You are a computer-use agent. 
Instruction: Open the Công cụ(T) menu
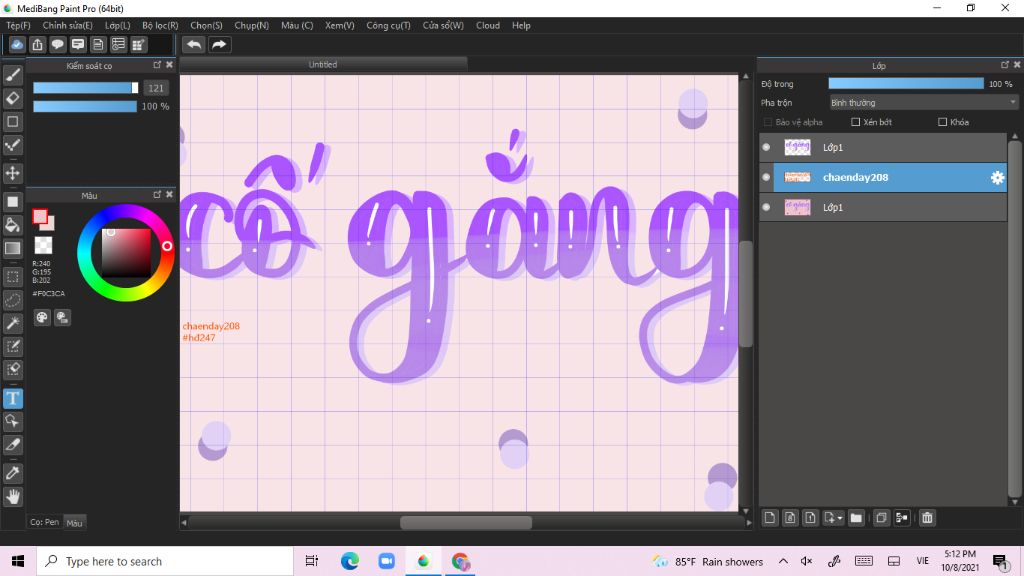[x=388, y=25]
